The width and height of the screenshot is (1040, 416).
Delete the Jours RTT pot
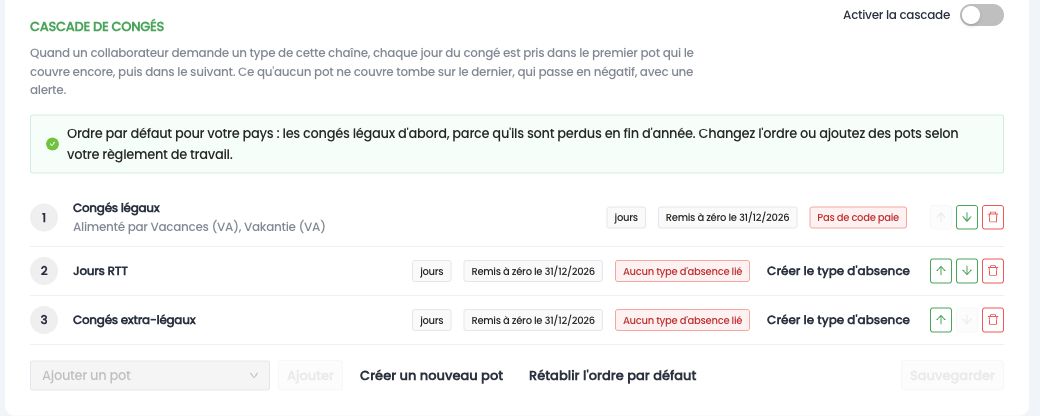993,271
